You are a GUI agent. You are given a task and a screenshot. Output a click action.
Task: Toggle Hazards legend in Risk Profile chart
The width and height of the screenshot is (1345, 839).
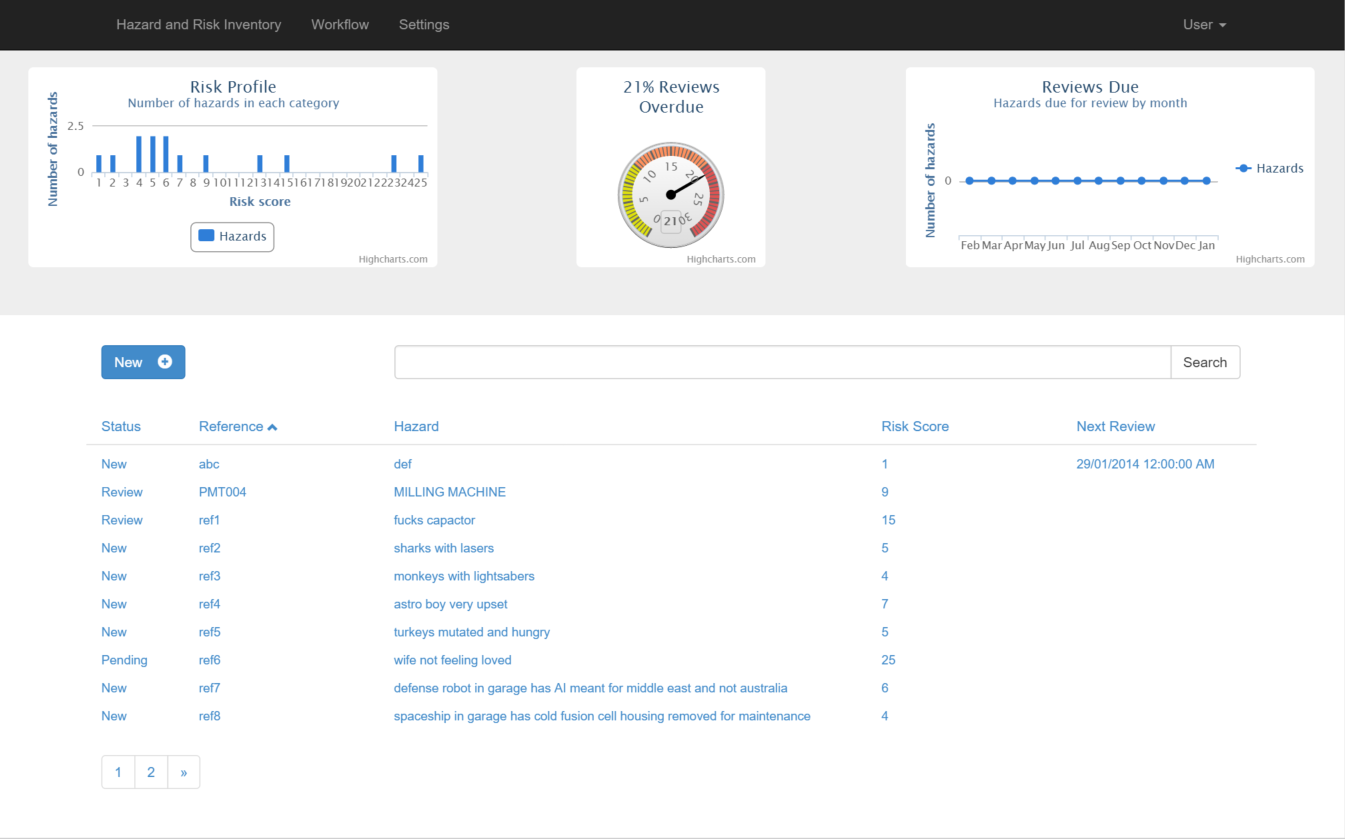pos(232,237)
